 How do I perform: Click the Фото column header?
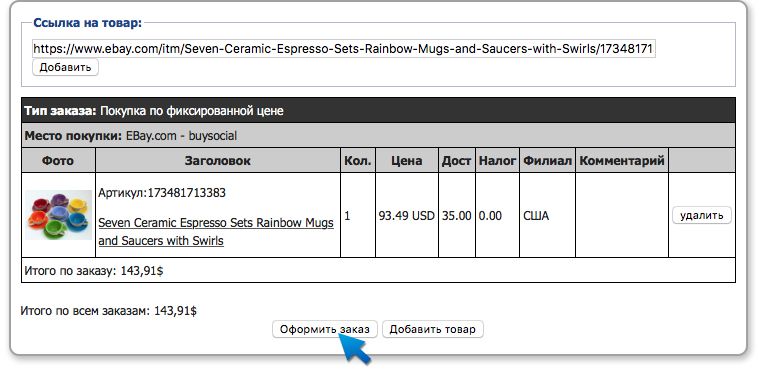point(58,160)
